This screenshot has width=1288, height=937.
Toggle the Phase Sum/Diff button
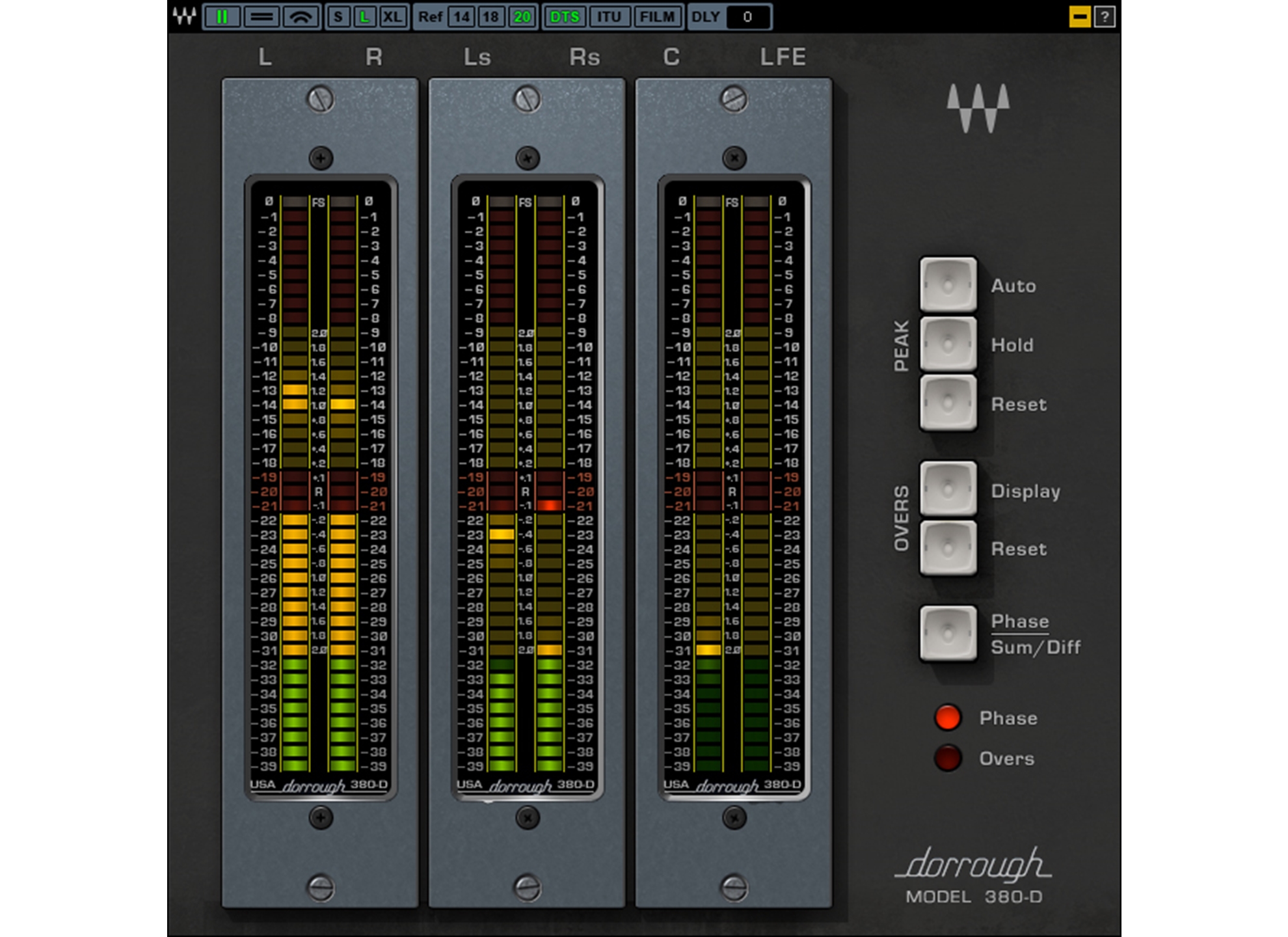coord(949,634)
